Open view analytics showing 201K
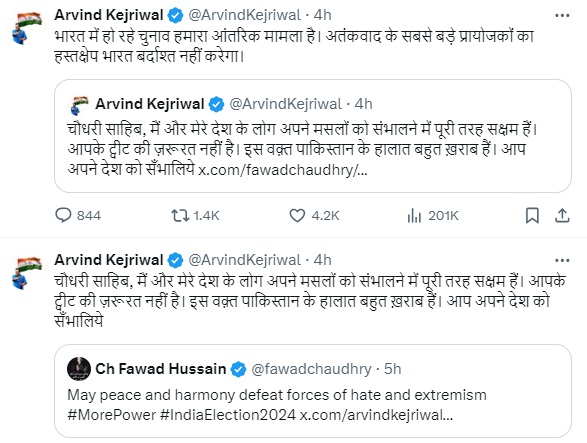 (414, 216)
